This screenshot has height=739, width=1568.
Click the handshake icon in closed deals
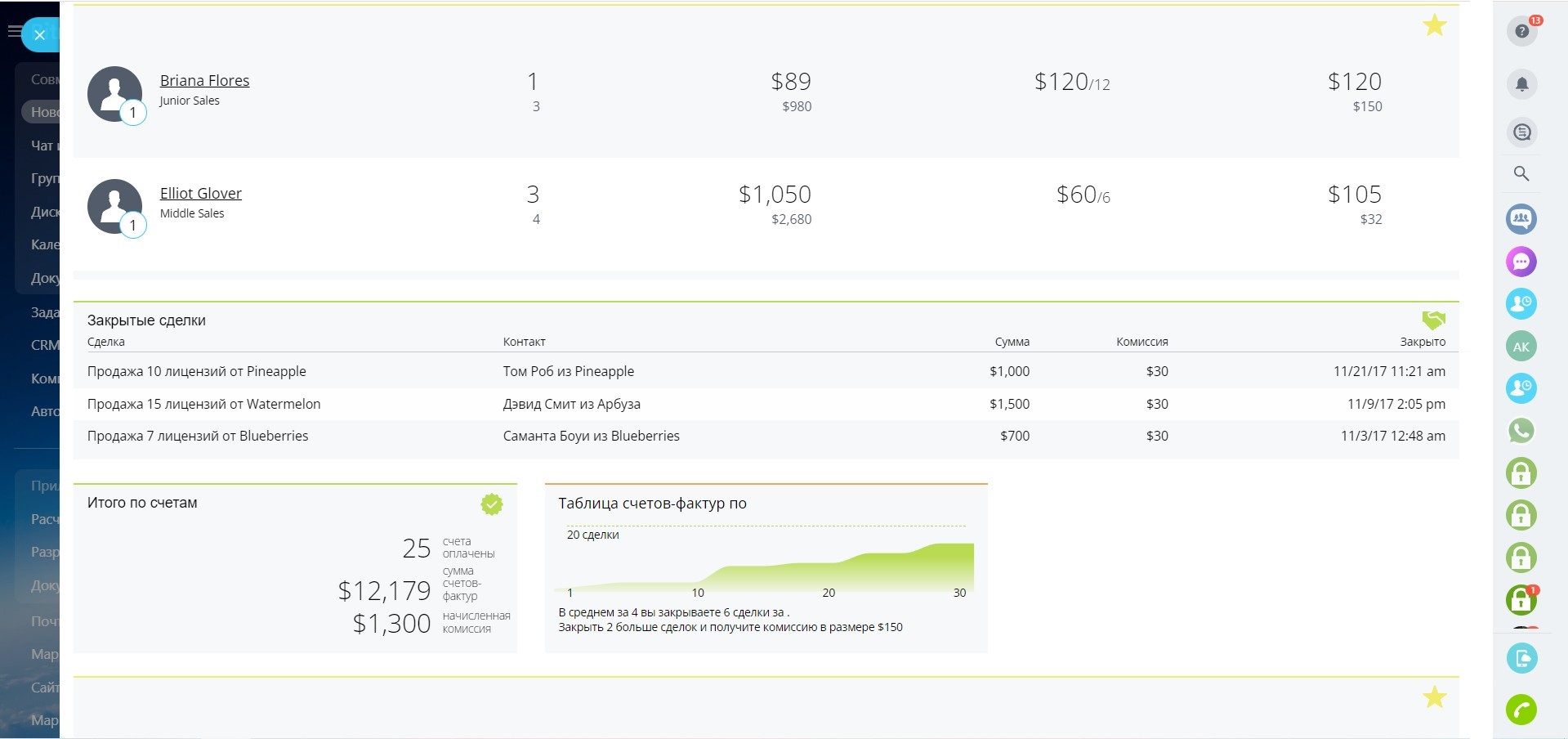point(1433,320)
